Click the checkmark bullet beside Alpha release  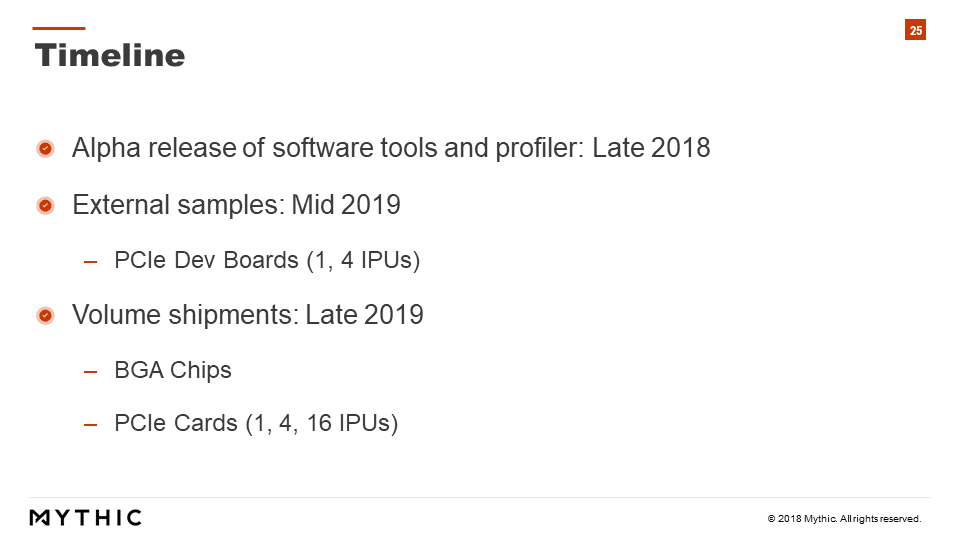tap(45, 148)
